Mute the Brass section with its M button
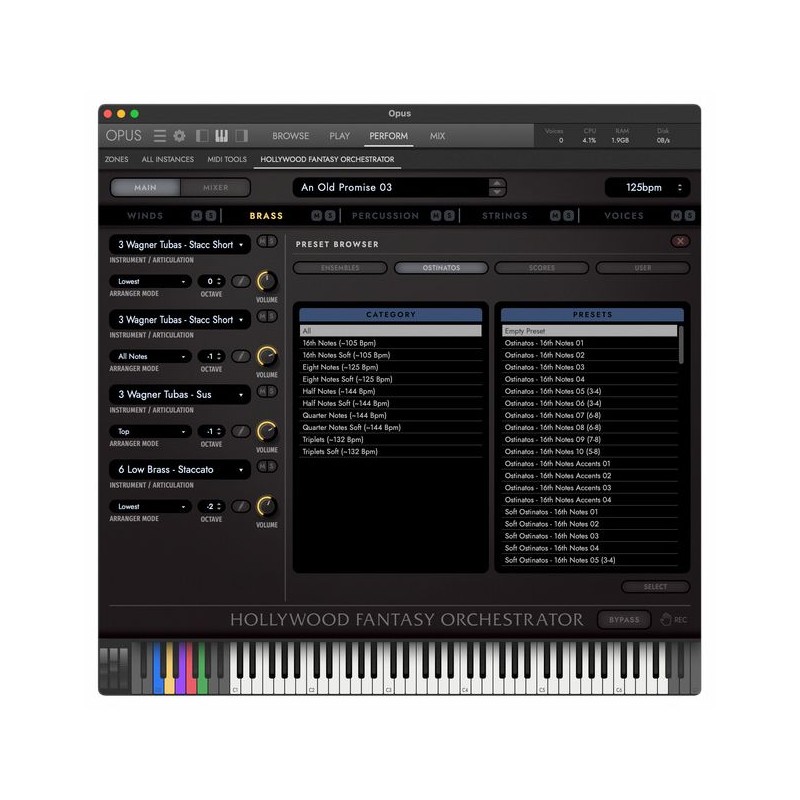 317,214
